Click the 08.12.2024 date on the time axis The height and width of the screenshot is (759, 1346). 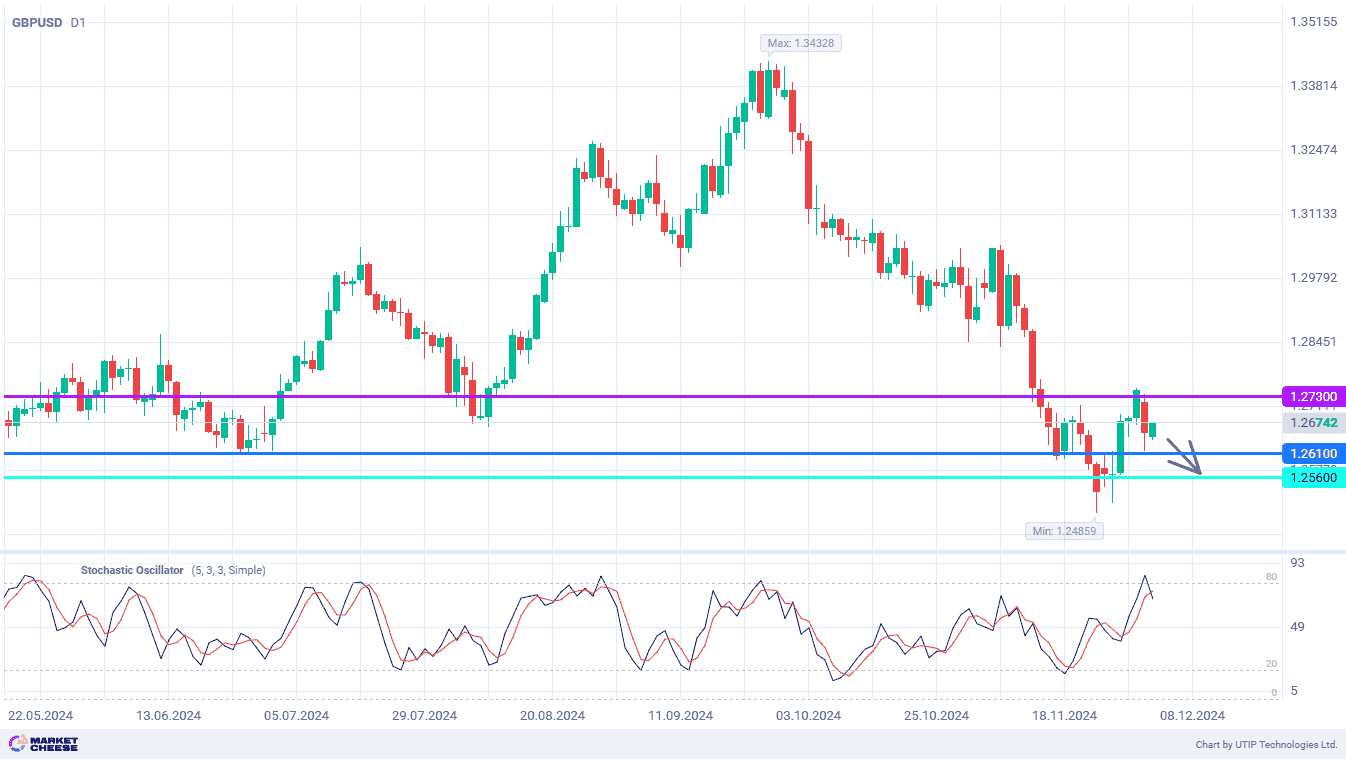(x=1192, y=716)
